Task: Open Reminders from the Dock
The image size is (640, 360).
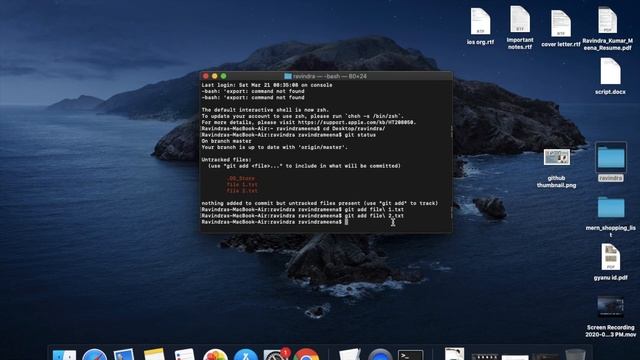Action: [184, 354]
